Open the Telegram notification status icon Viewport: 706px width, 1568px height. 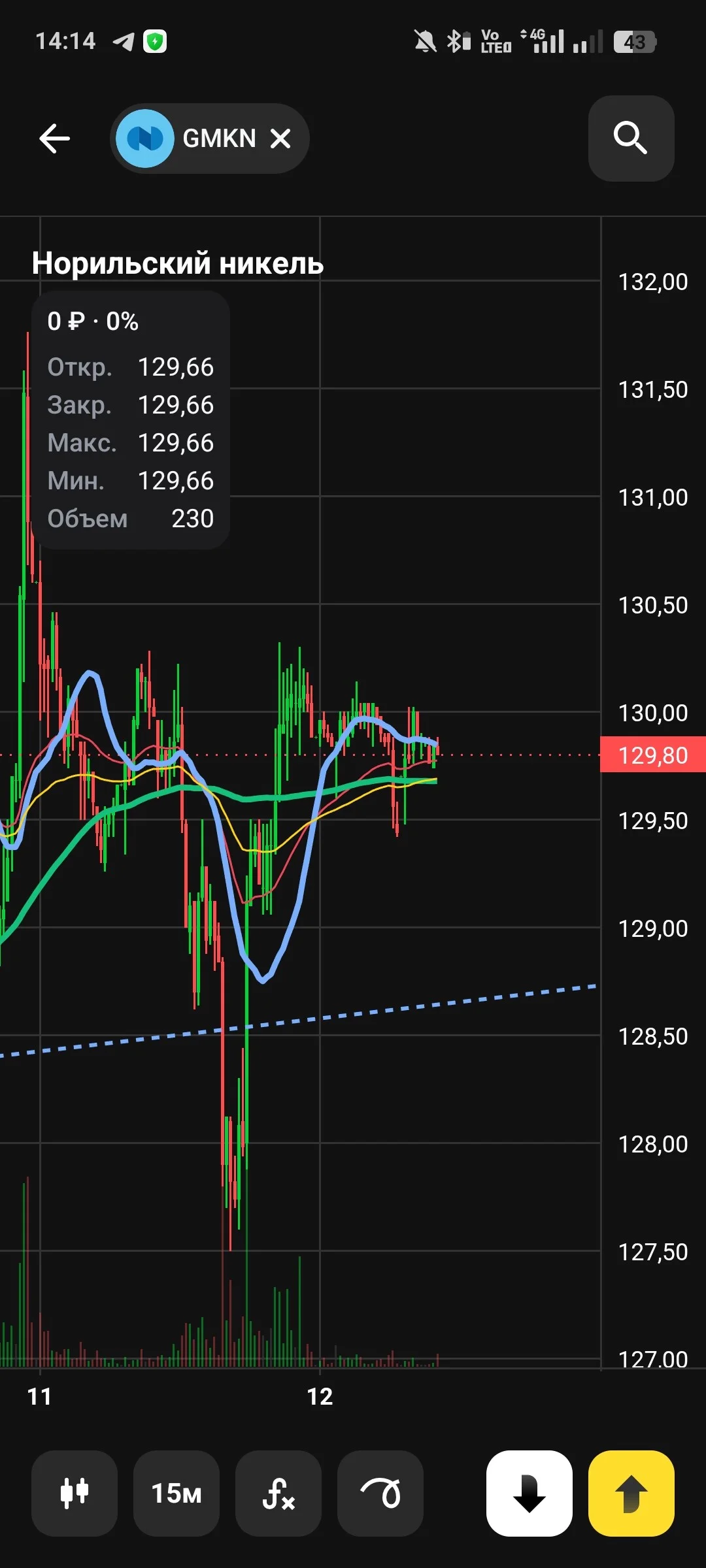(124, 41)
